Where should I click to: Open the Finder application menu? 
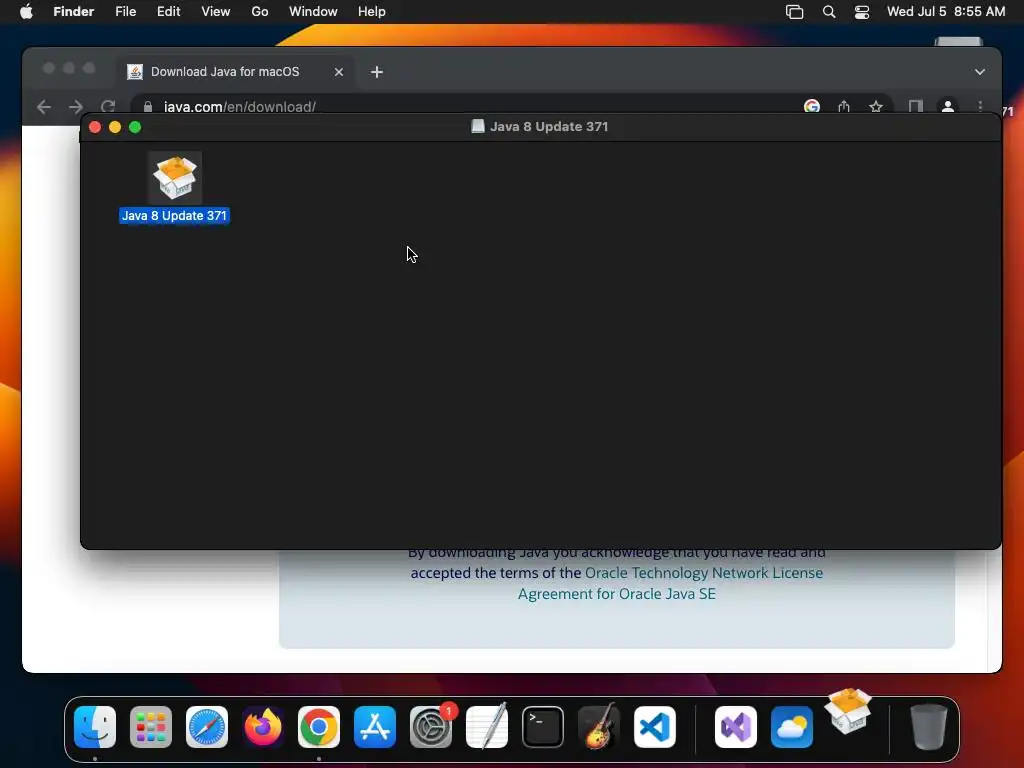(x=74, y=12)
